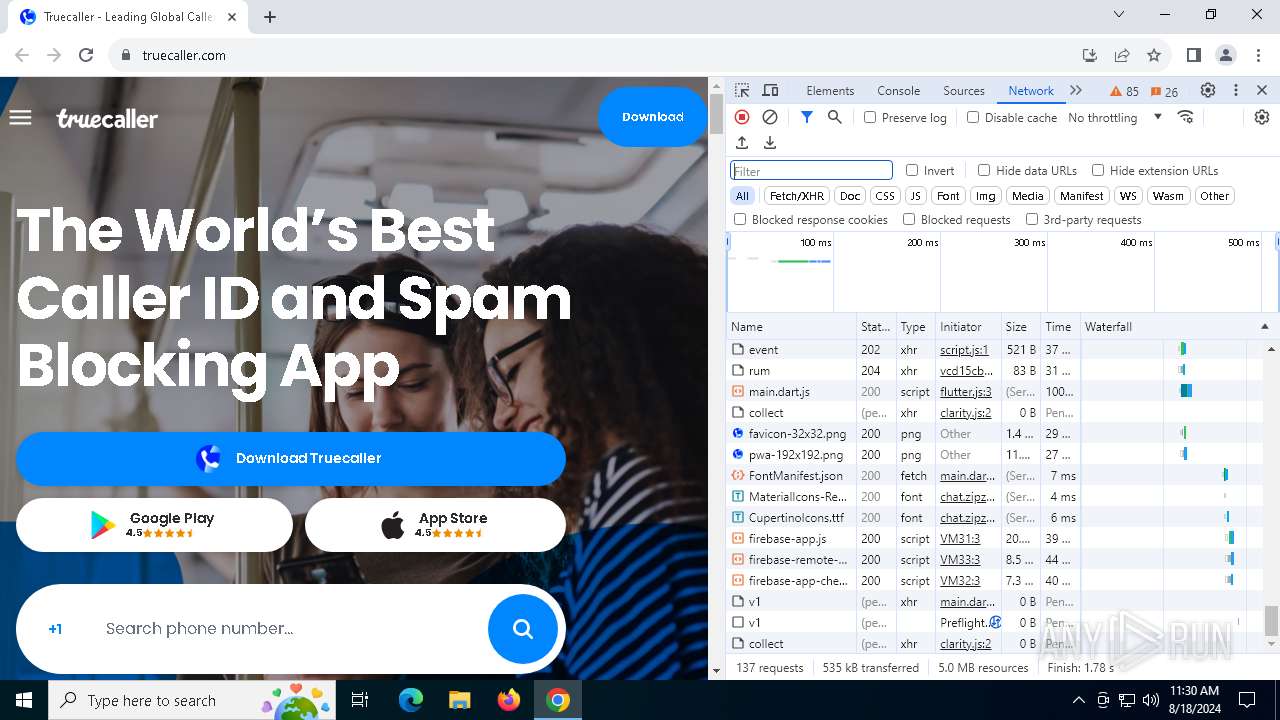Click the network overview timeline
Image resolution: width=1280 pixels, height=720 pixels.
(1002, 272)
